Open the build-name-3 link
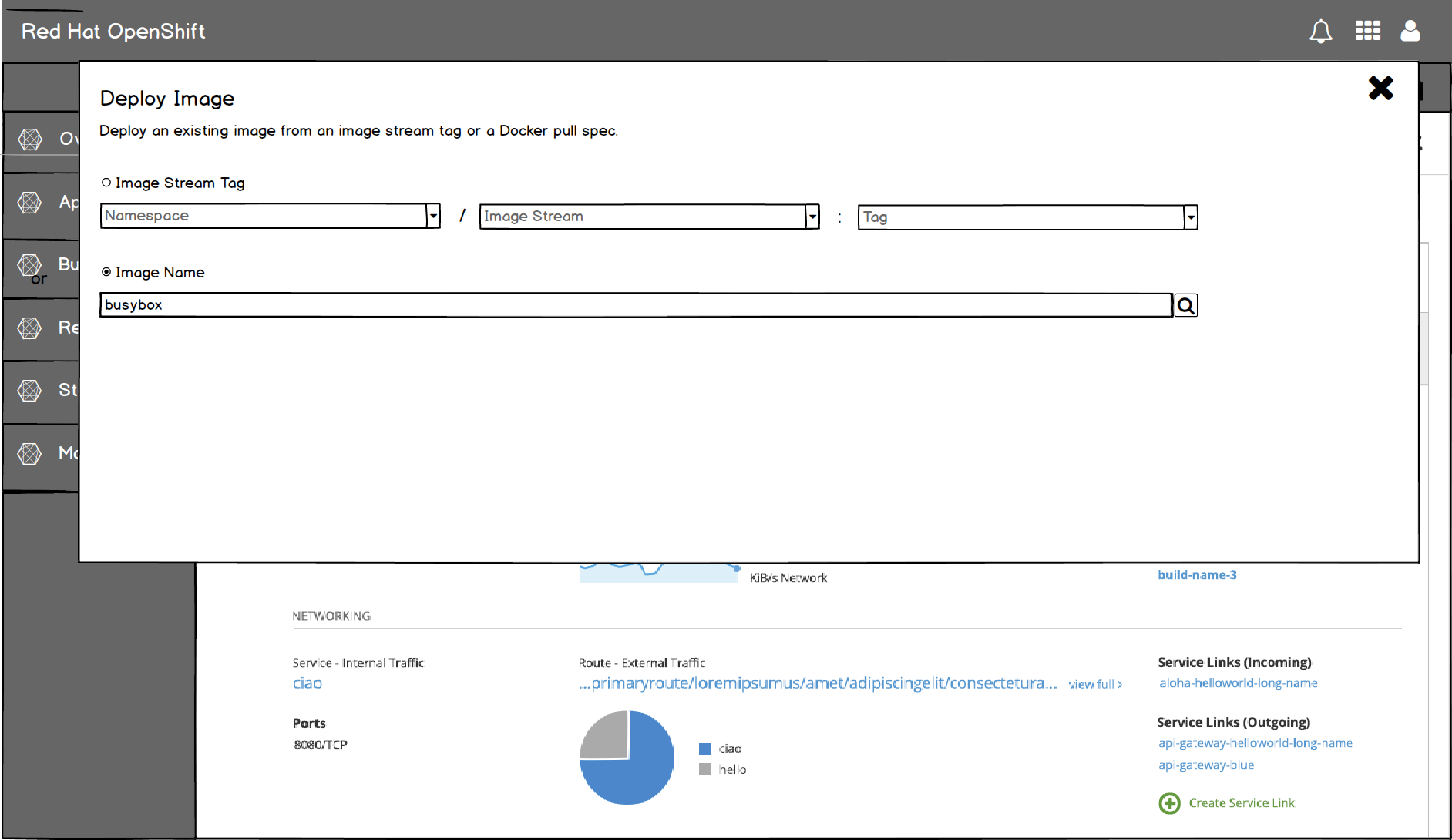Viewport: 1452px width, 840px height. pyautogui.click(x=1197, y=575)
